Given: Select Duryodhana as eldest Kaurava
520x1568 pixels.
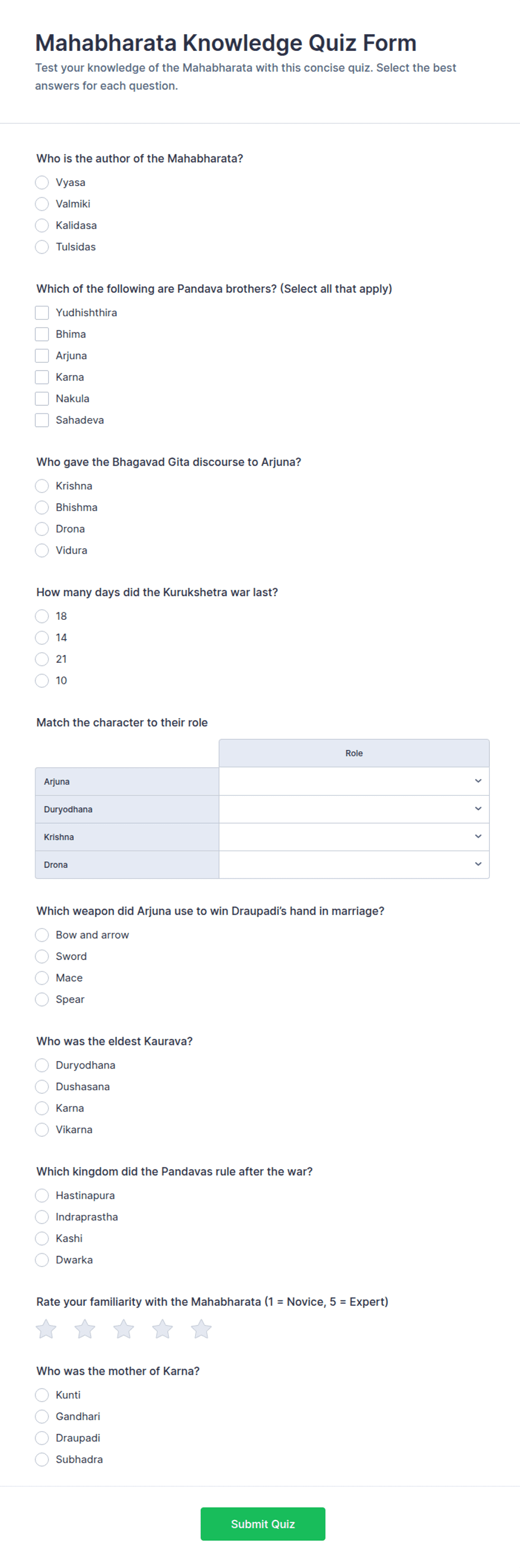Looking at the screenshot, I should pyautogui.click(x=42, y=1065).
